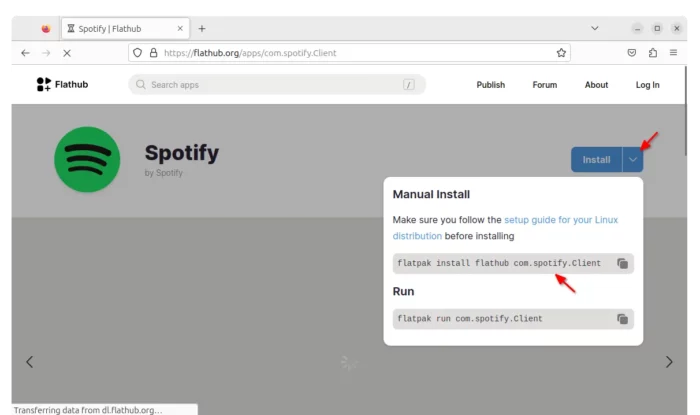Open the About page
Screen dimensions: 700x415
click(596, 85)
